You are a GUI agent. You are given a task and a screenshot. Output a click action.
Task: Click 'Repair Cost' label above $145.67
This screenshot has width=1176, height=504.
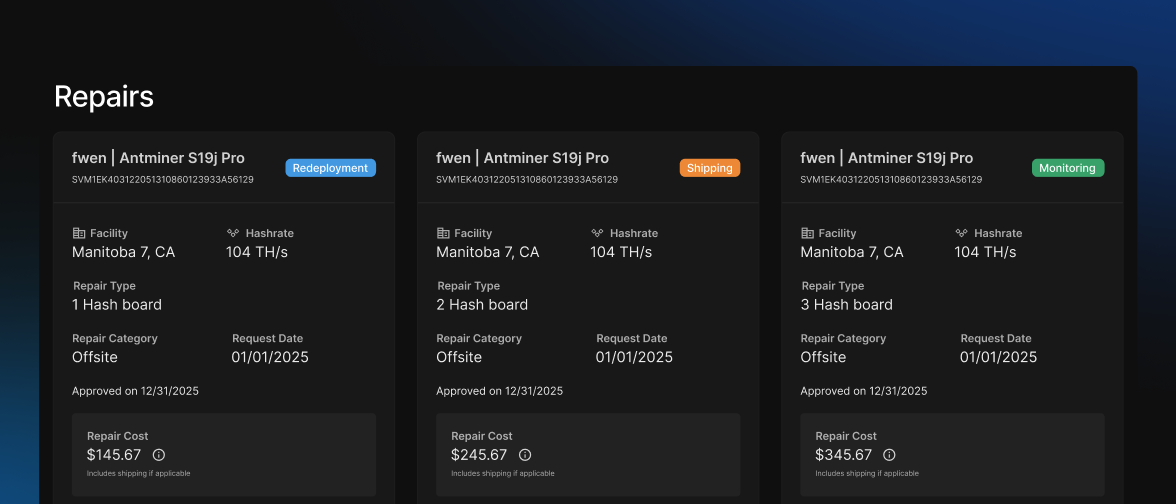pyautogui.click(x=118, y=436)
